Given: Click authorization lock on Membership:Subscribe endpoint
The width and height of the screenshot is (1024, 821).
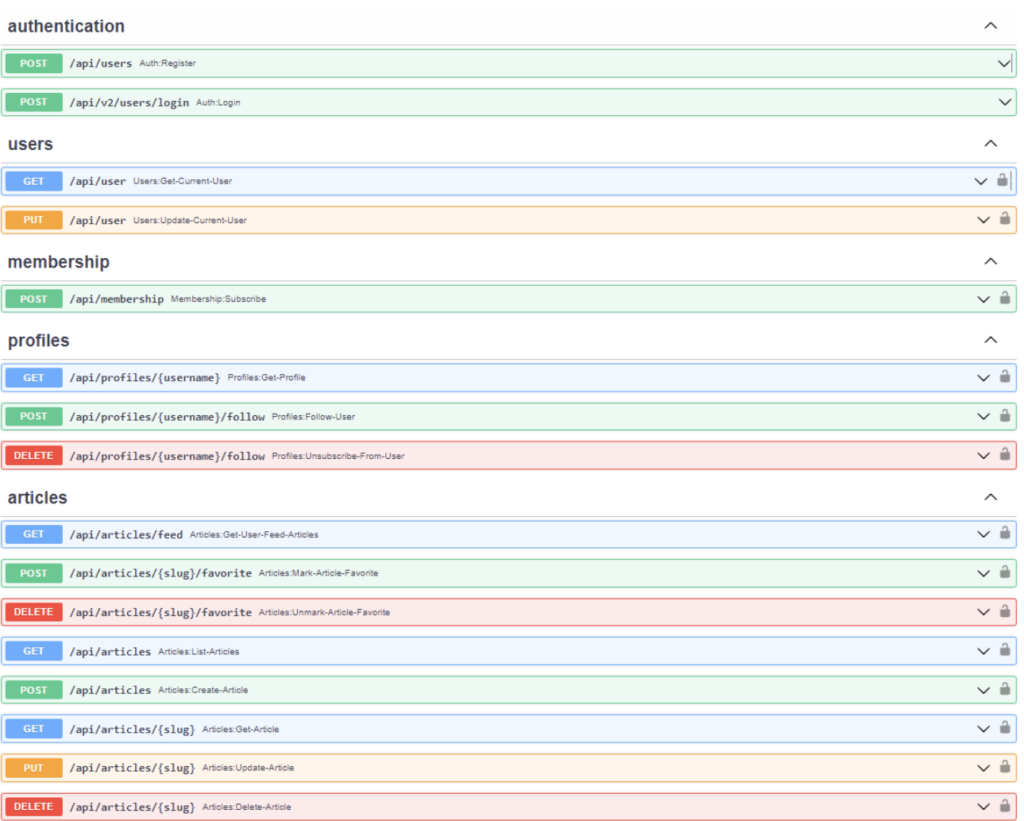Looking at the screenshot, I should point(1005,298).
